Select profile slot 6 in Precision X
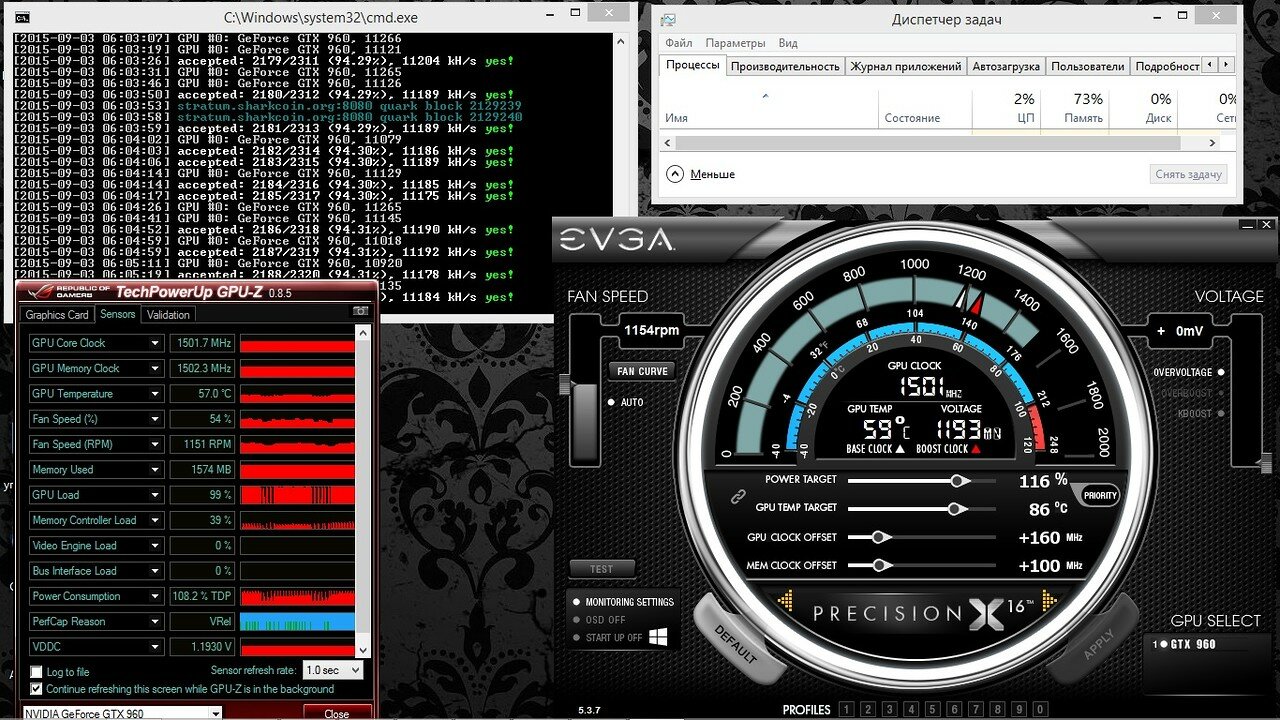1280x720 pixels. point(955,710)
